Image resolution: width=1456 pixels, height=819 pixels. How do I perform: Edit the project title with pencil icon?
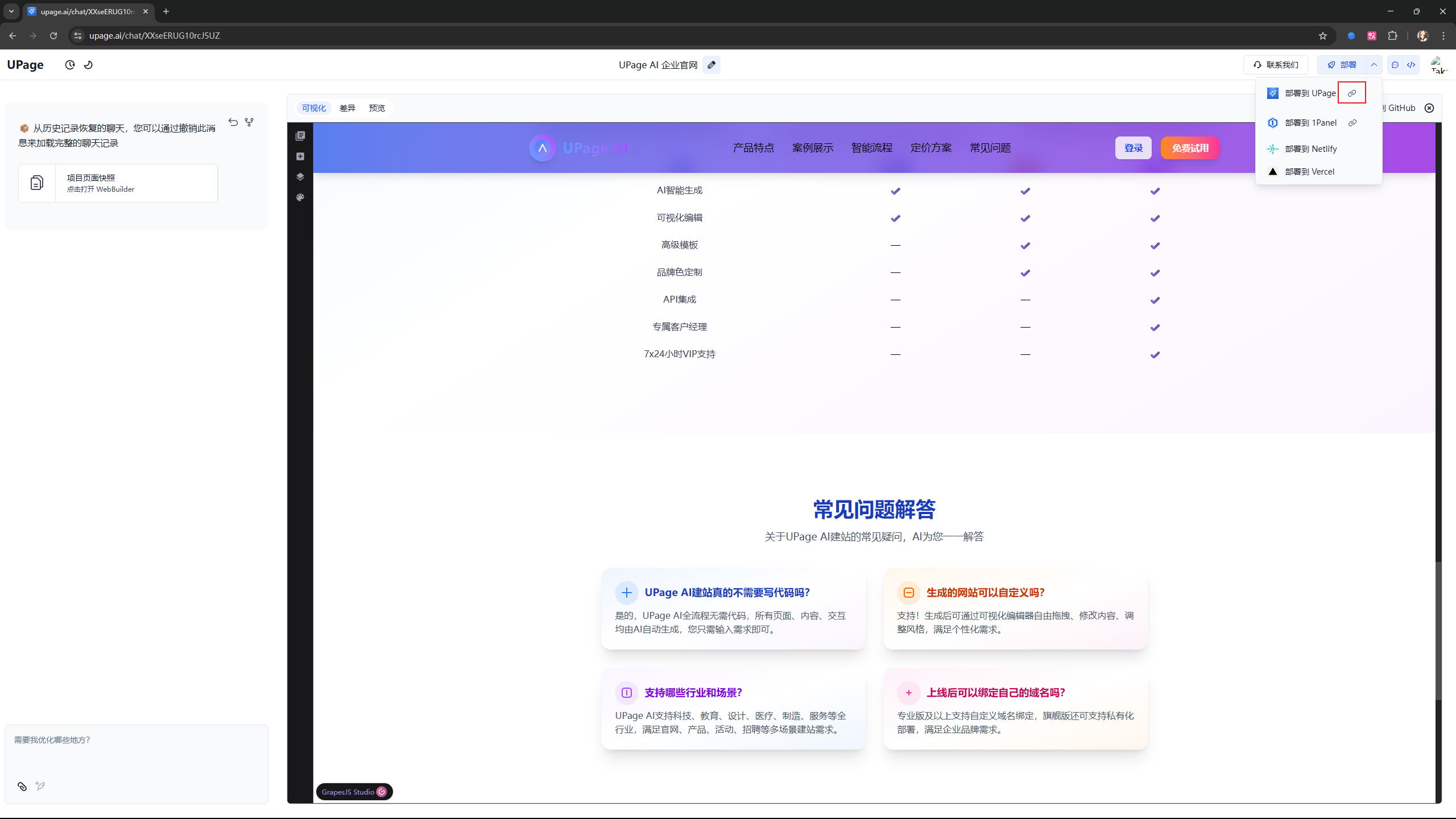[x=712, y=65]
